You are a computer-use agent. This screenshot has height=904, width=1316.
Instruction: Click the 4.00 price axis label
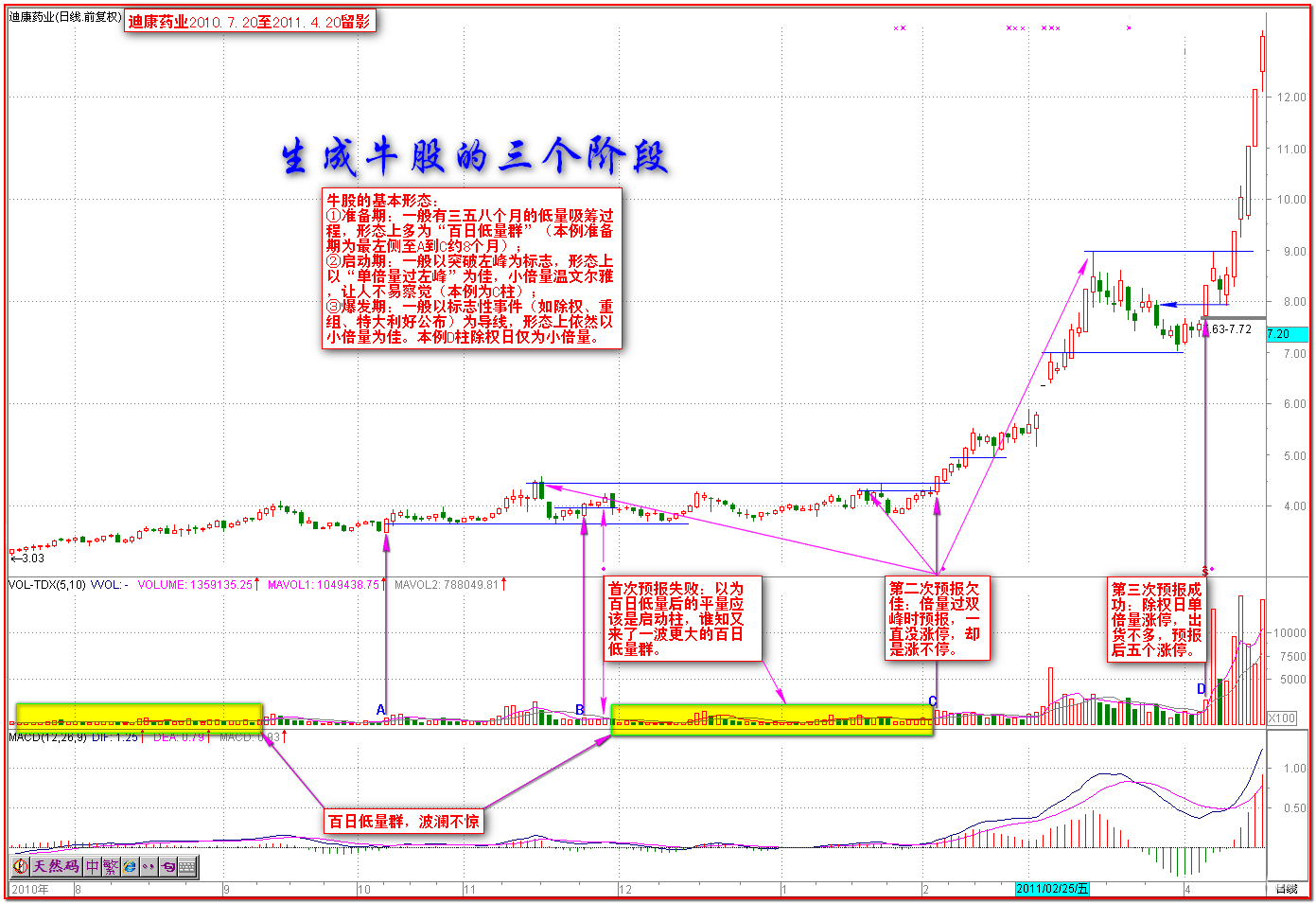point(1294,506)
